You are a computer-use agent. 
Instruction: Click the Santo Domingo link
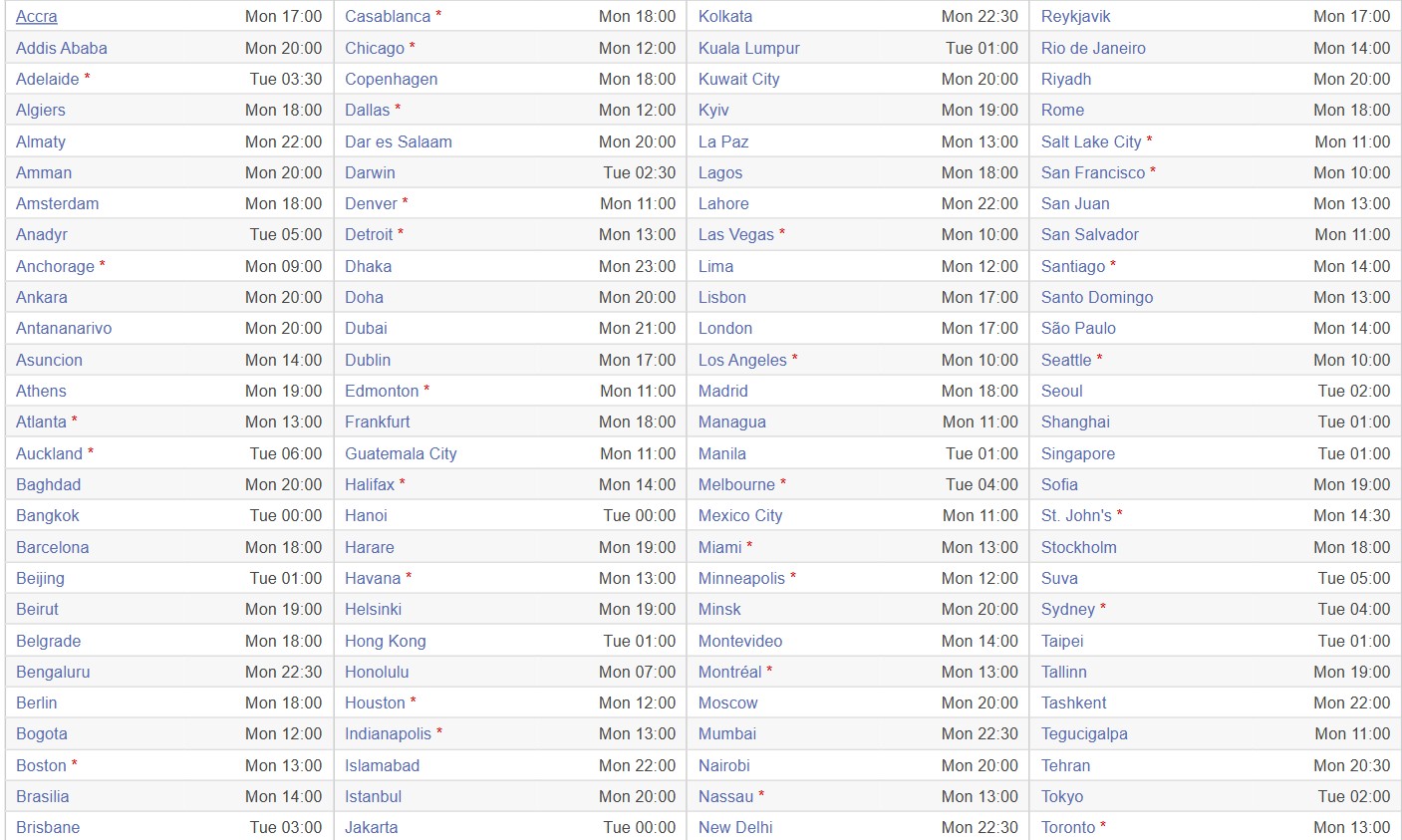1097,297
